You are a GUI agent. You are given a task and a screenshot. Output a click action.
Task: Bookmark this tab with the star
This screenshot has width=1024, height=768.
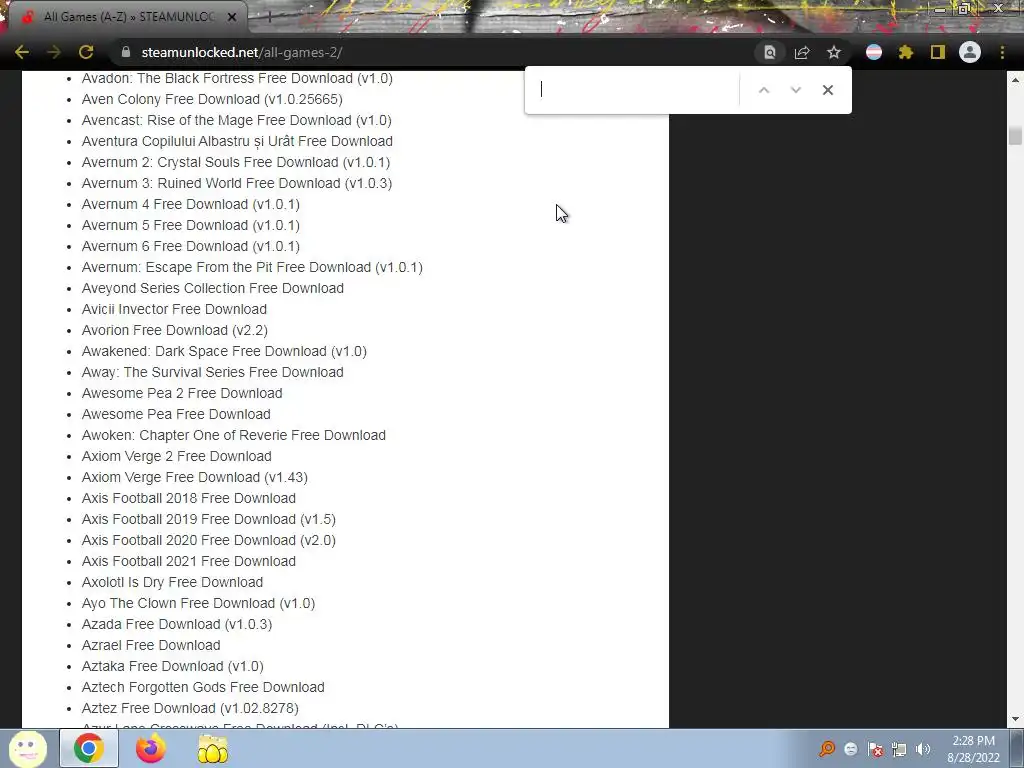[x=834, y=52]
